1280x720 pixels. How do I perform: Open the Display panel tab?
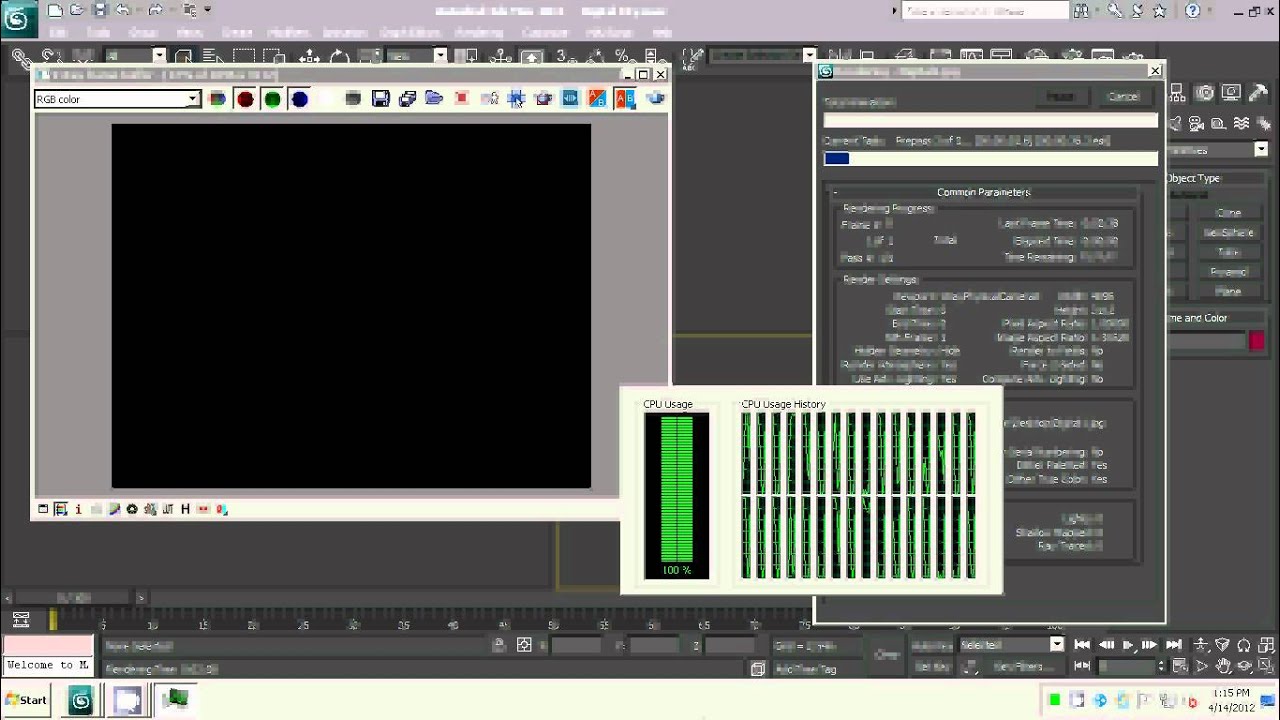(1231, 92)
